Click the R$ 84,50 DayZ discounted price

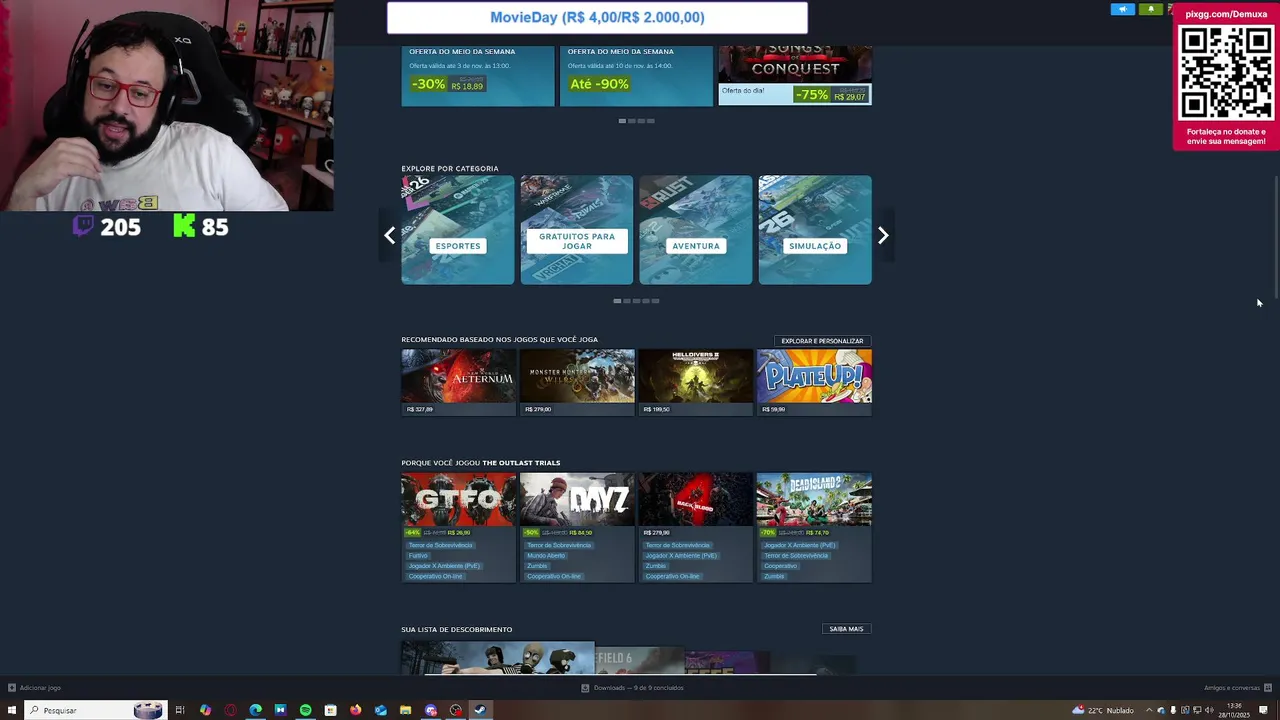point(580,533)
